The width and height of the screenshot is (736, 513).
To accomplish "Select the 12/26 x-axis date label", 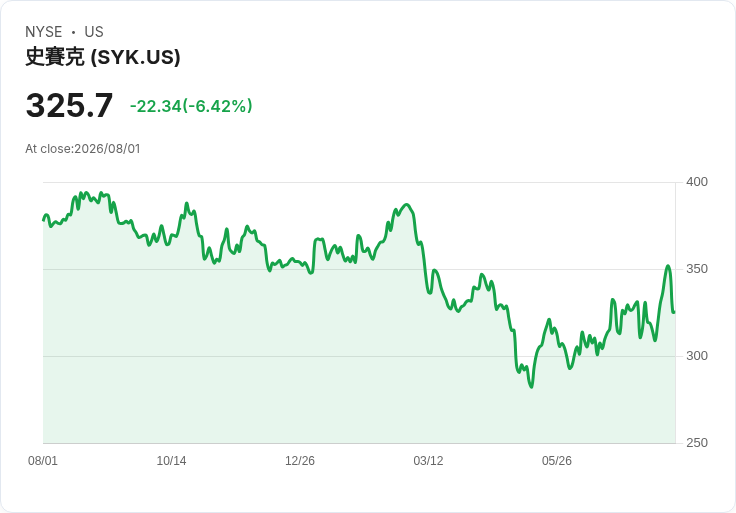I will pos(300,461).
